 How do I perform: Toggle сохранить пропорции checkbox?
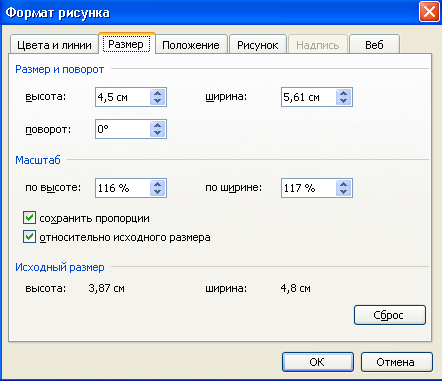click(29, 218)
